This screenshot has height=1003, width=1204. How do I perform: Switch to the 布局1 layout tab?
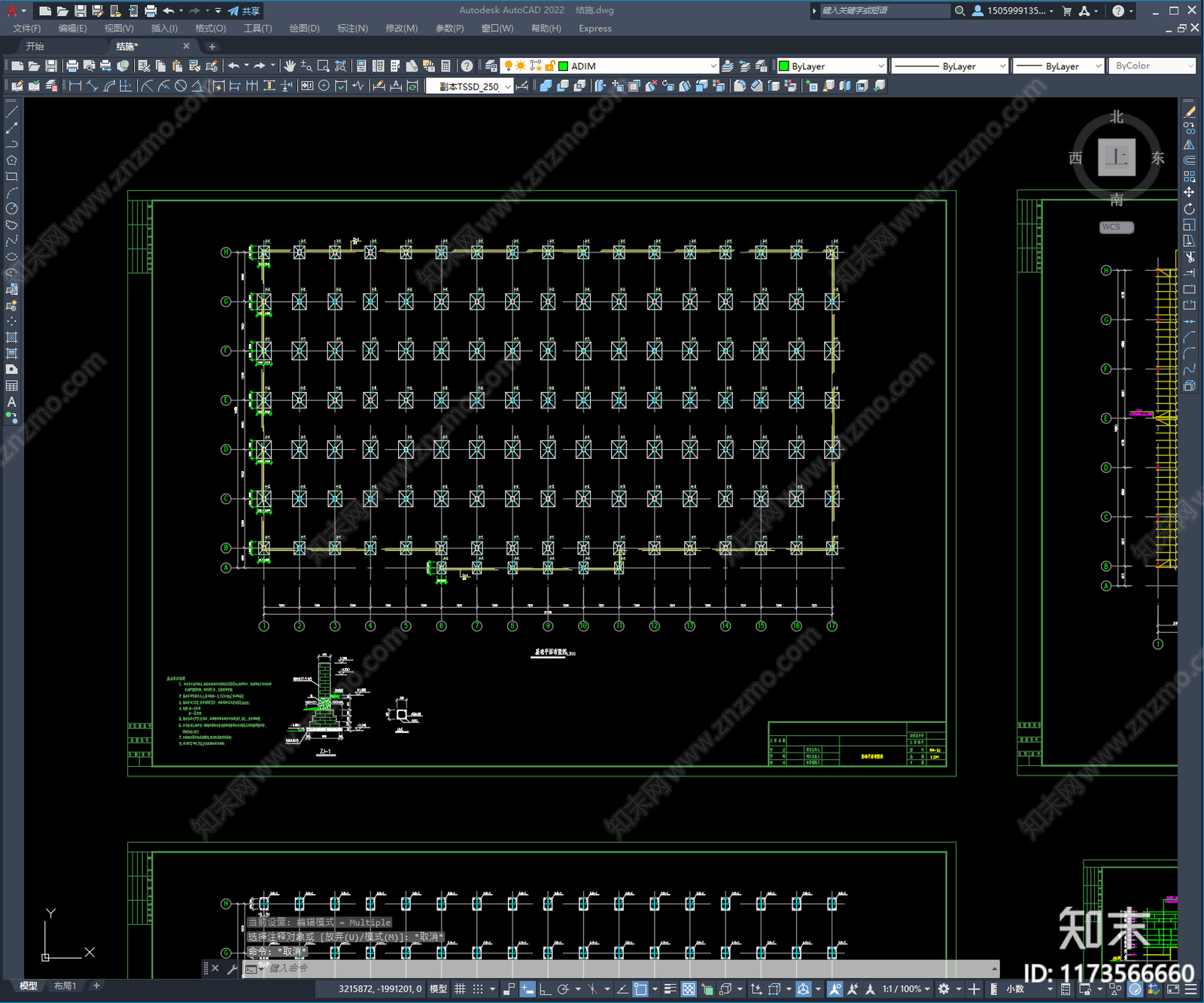(65, 986)
